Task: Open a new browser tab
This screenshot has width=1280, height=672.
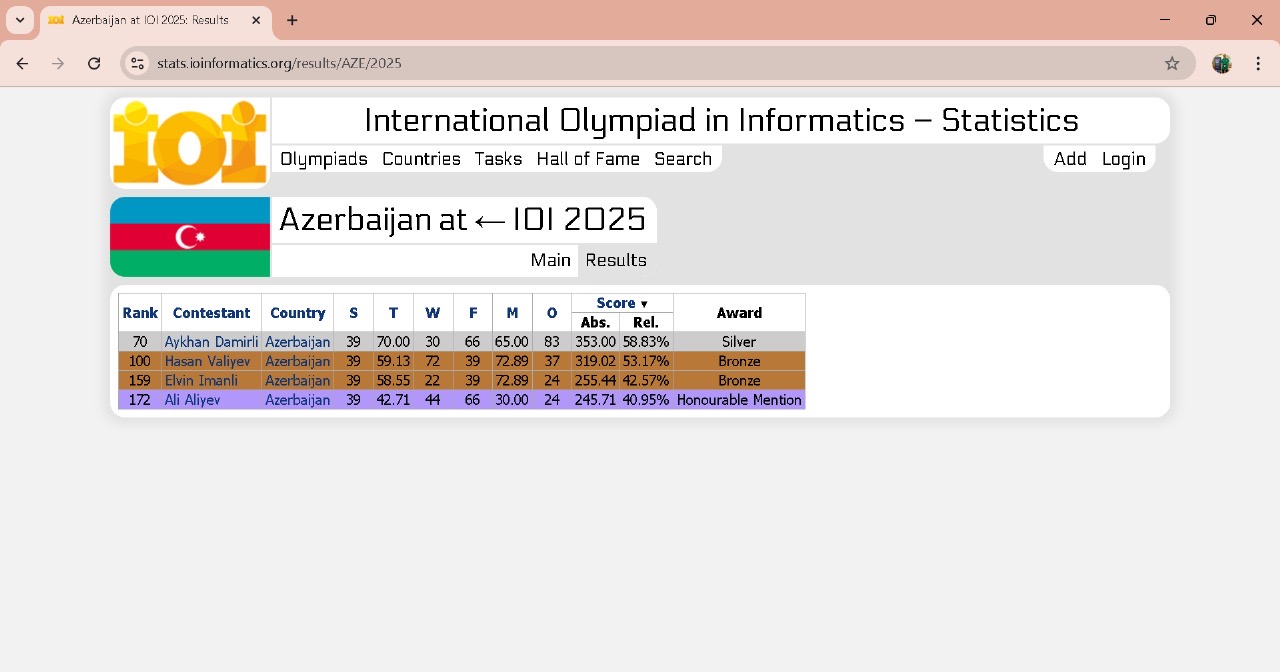Action: click(x=292, y=20)
